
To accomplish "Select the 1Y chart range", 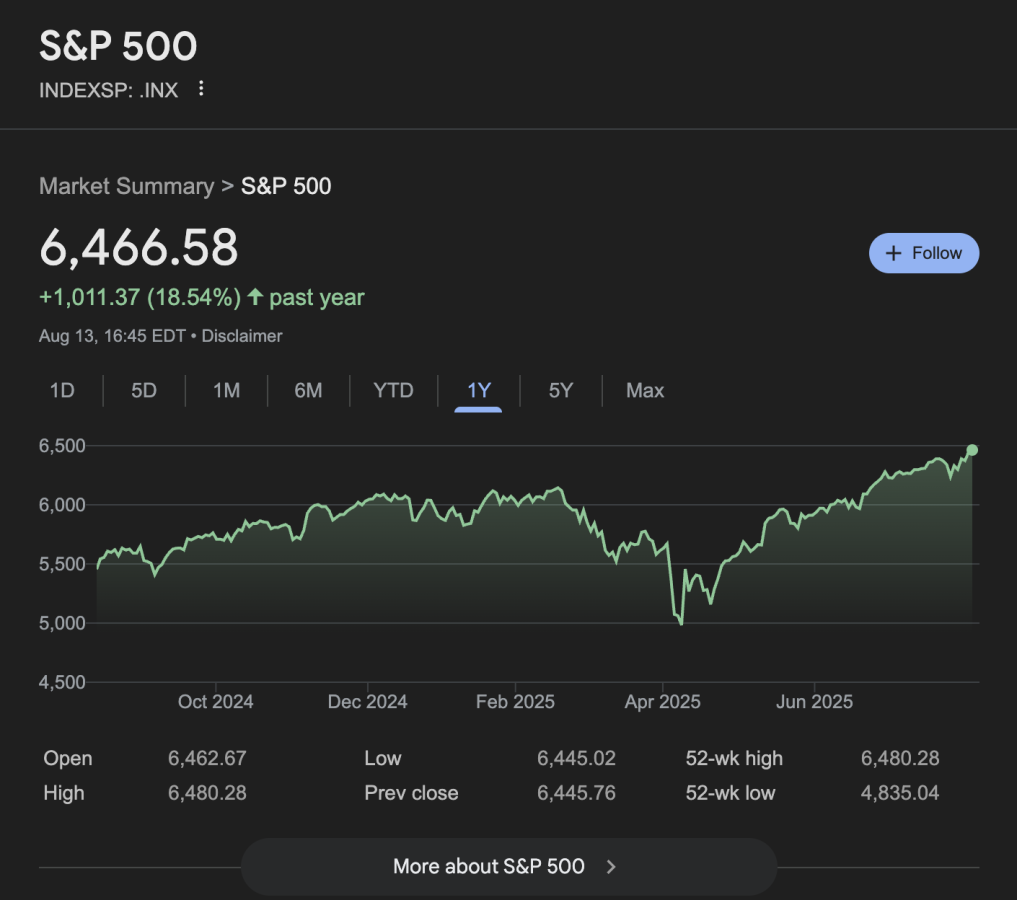I will tap(479, 390).
